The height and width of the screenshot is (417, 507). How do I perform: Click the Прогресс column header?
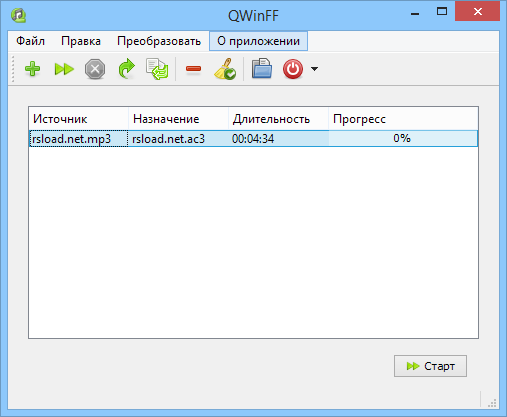403,119
